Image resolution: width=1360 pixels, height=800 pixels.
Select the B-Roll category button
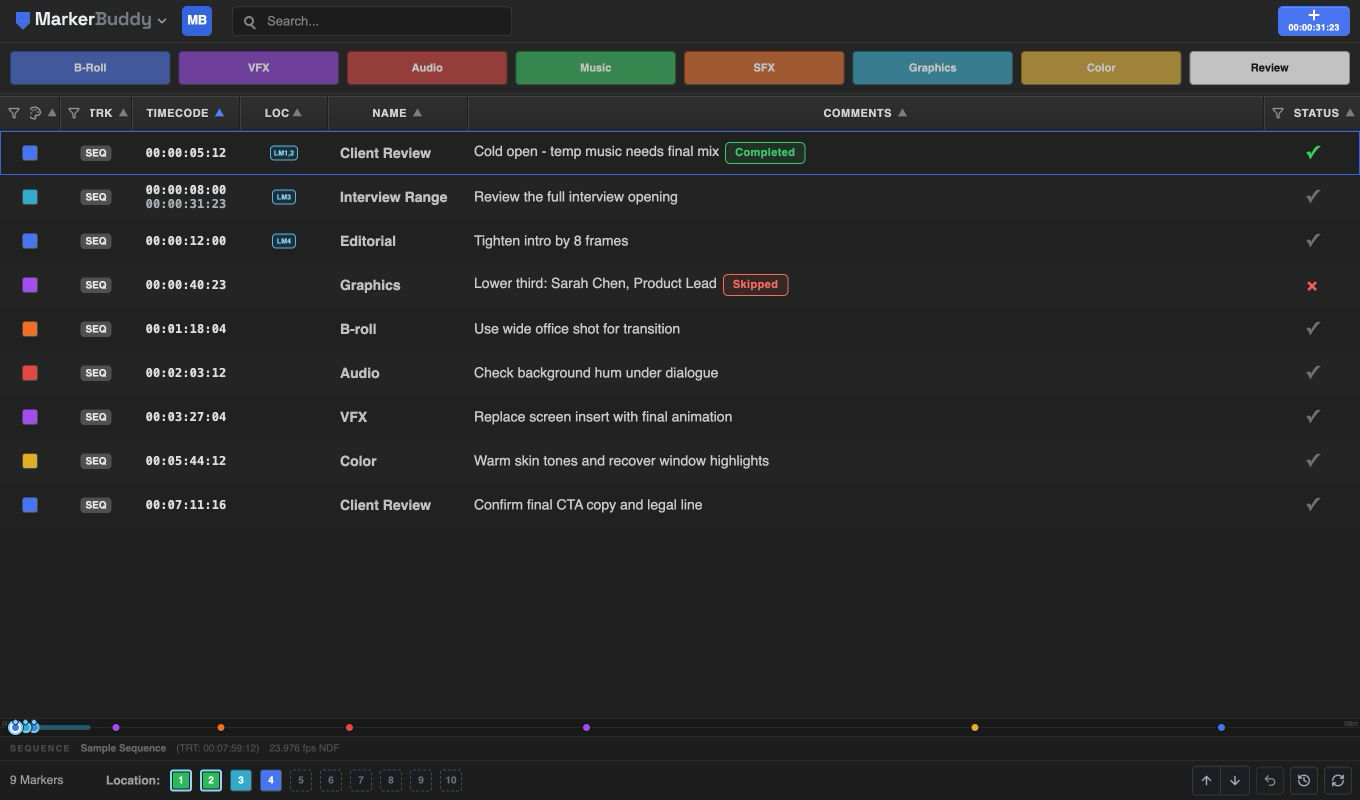click(90, 68)
